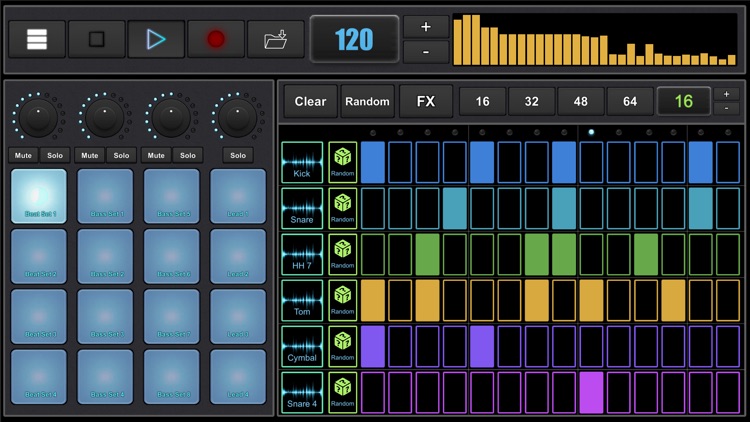Trigger the Beat Set 3 pad

39,317
